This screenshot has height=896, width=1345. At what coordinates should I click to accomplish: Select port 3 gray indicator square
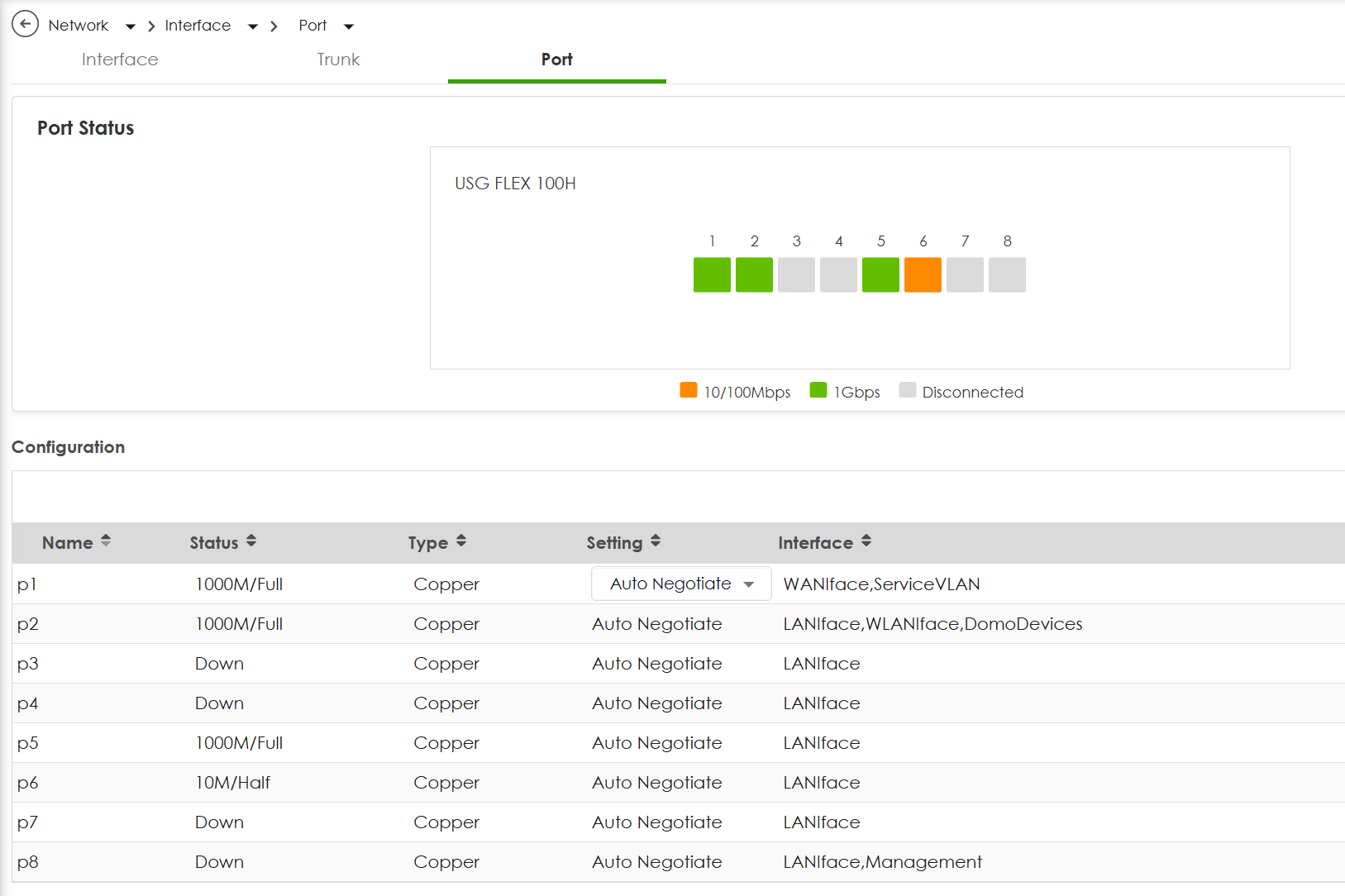796,274
